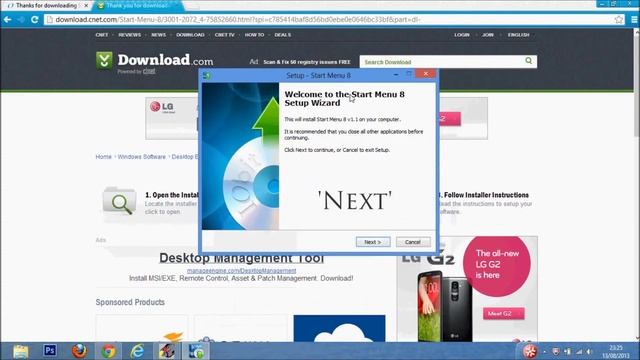
Task: Switch to Chrome in the taskbar
Action: (x=109, y=351)
